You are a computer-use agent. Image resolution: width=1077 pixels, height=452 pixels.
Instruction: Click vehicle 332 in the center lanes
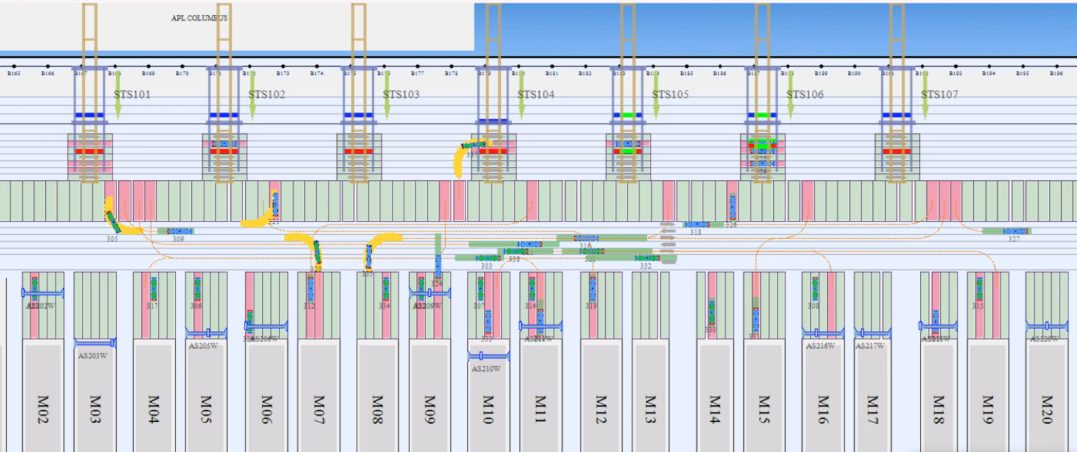coord(646,257)
